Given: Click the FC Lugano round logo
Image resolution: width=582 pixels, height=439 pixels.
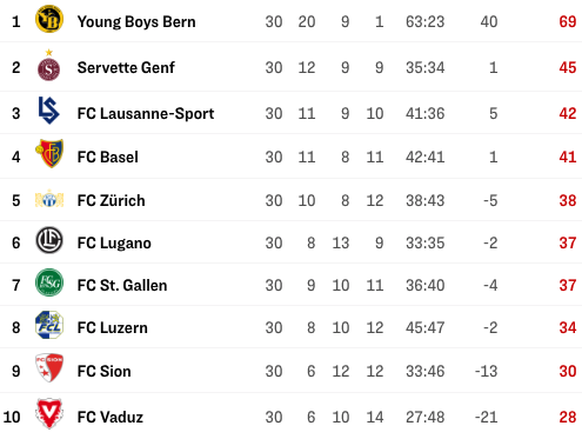Looking at the screenshot, I should [x=49, y=240].
